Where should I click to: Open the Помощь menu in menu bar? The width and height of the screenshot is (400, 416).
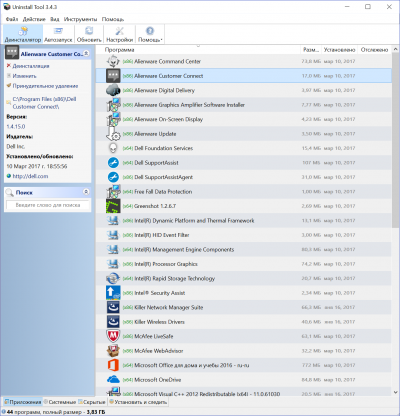(113, 19)
